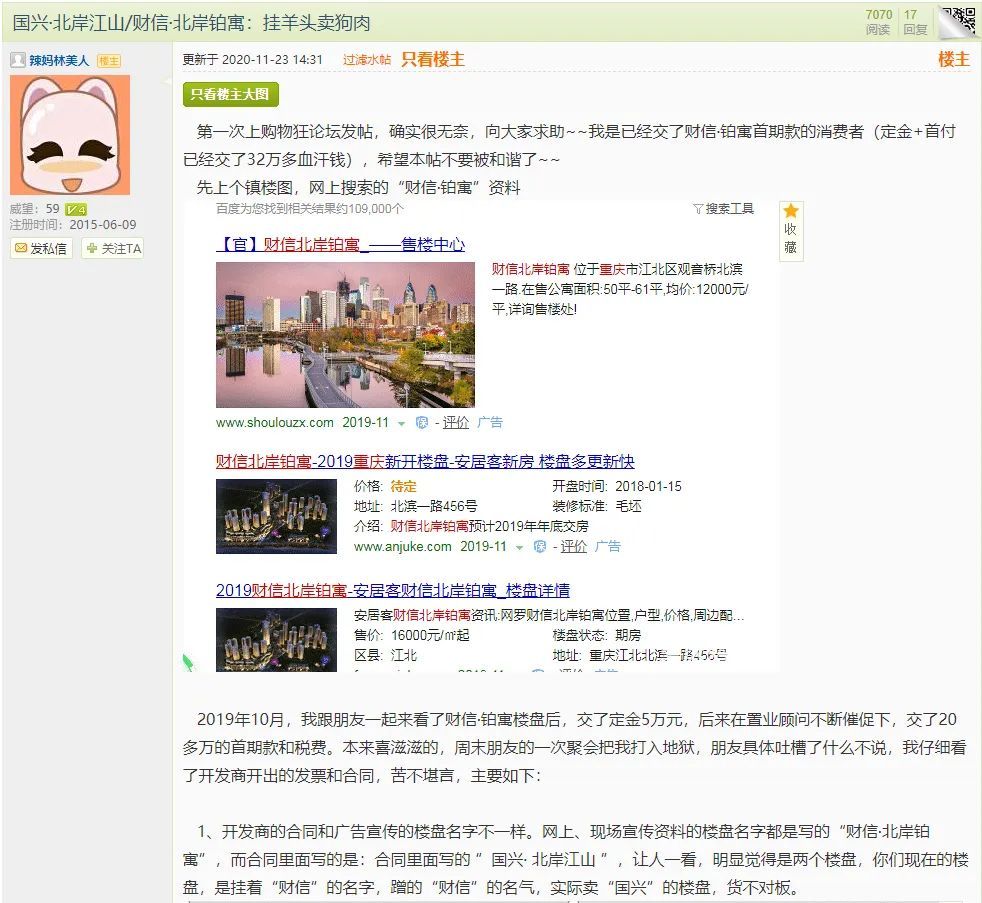Click the city skyline thumbnail image
The width and height of the screenshot is (982, 903).
point(345,335)
